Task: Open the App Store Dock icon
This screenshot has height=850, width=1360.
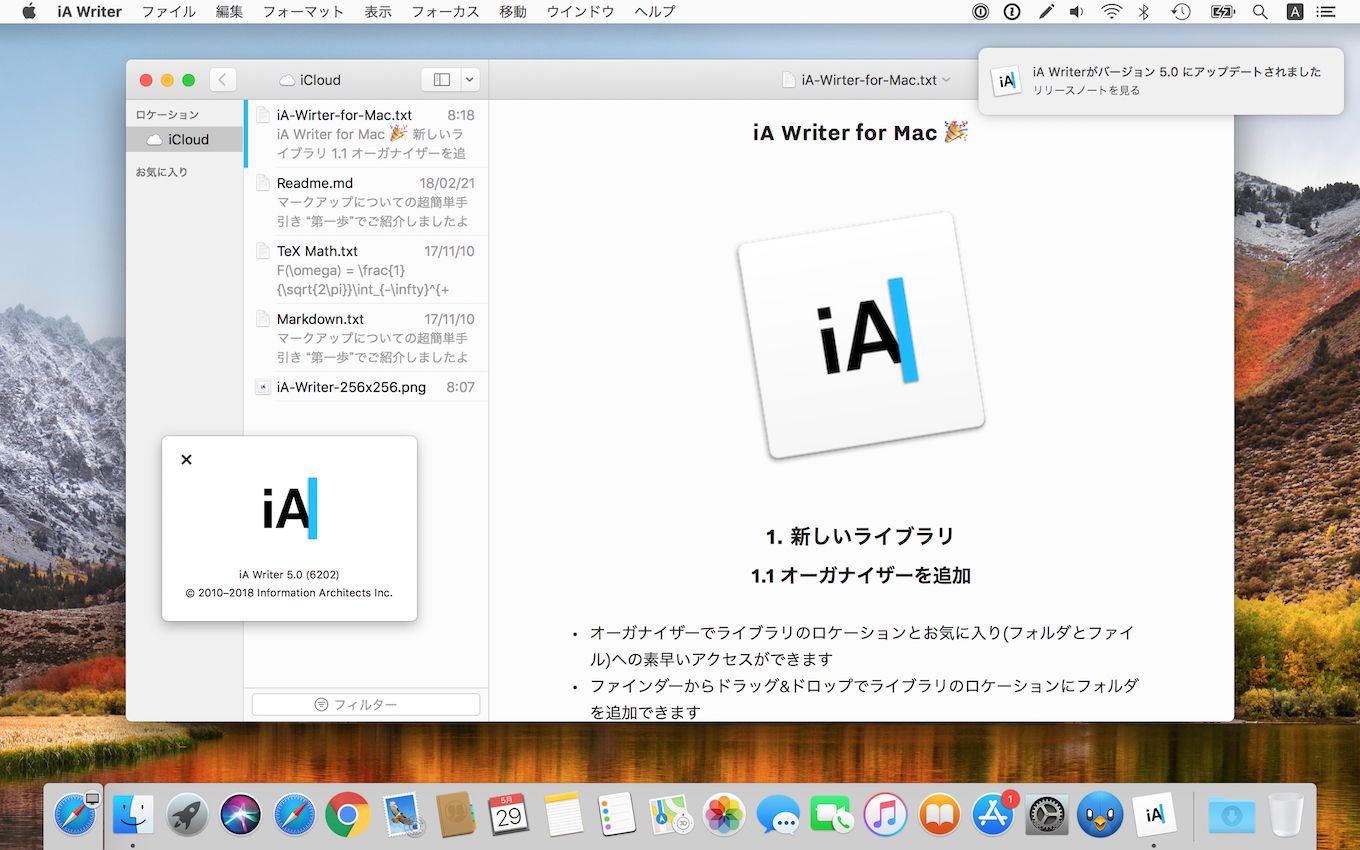Action: pos(994,815)
